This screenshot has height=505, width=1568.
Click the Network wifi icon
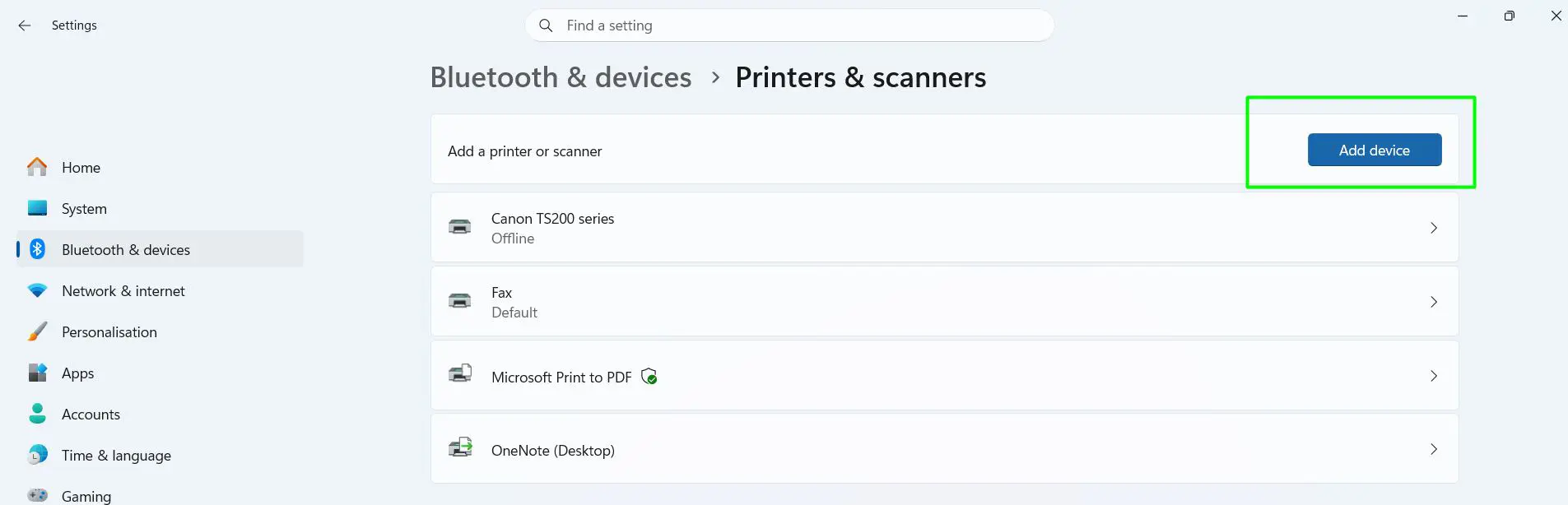pos(37,290)
